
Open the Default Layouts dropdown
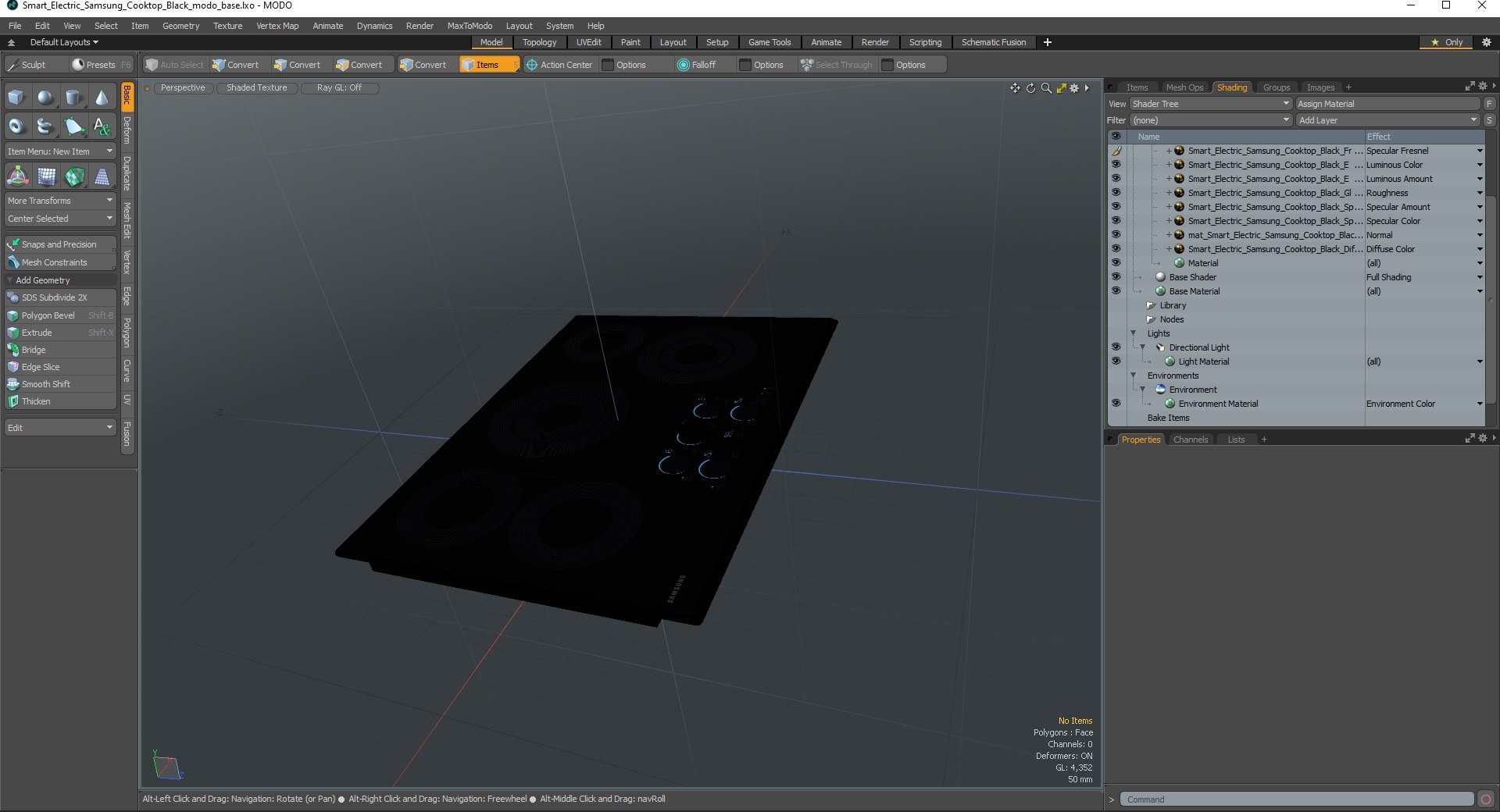pos(64,42)
